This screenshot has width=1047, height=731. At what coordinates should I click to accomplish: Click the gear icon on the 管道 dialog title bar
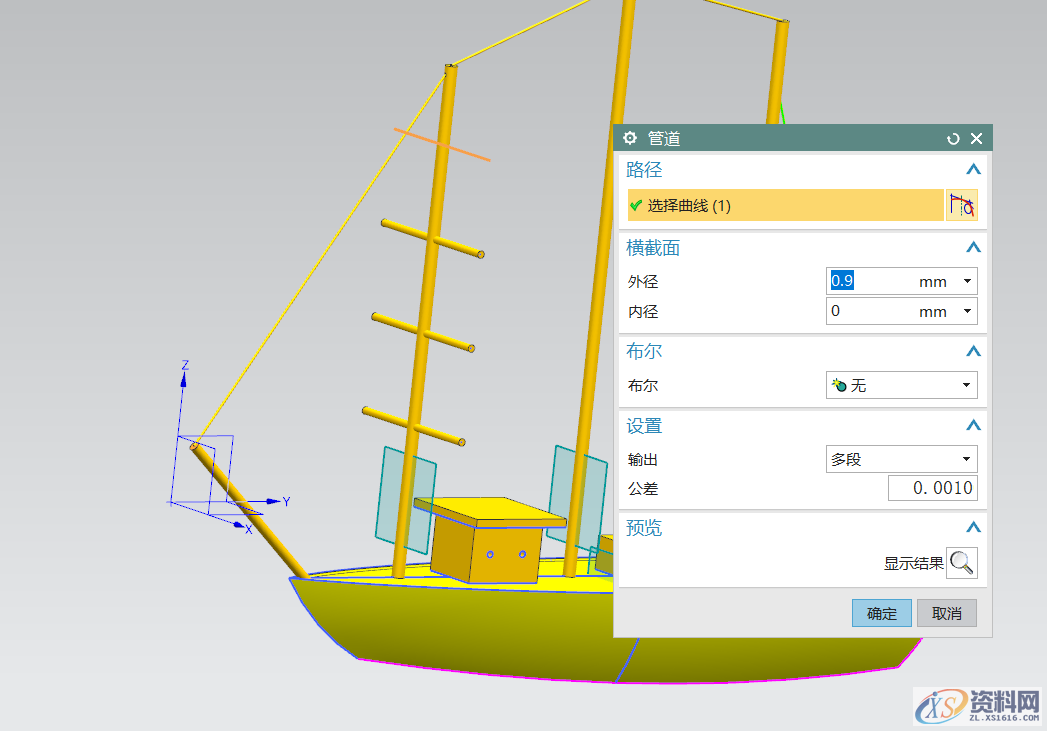[629, 138]
